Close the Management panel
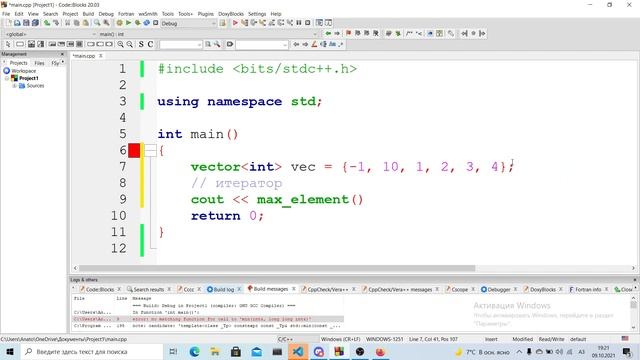640x360 pixels. [x=62, y=54]
